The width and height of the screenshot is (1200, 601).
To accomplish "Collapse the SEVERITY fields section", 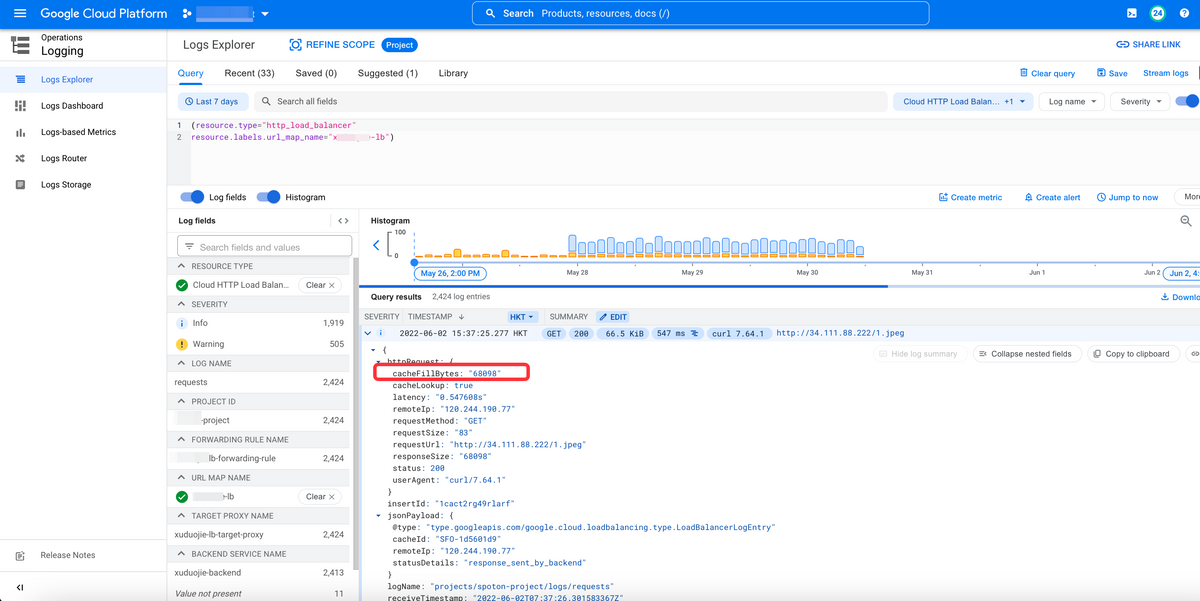I will 182,304.
